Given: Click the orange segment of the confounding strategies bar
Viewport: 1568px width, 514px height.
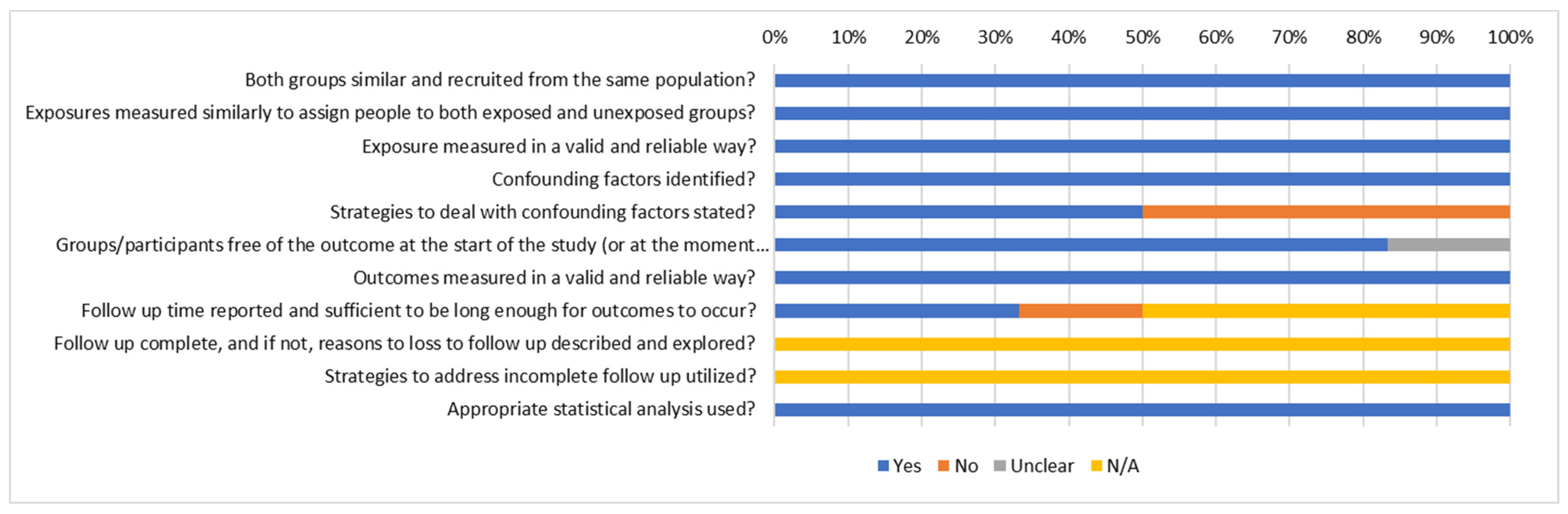Looking at the screenshot, I should coord(1326,212).
